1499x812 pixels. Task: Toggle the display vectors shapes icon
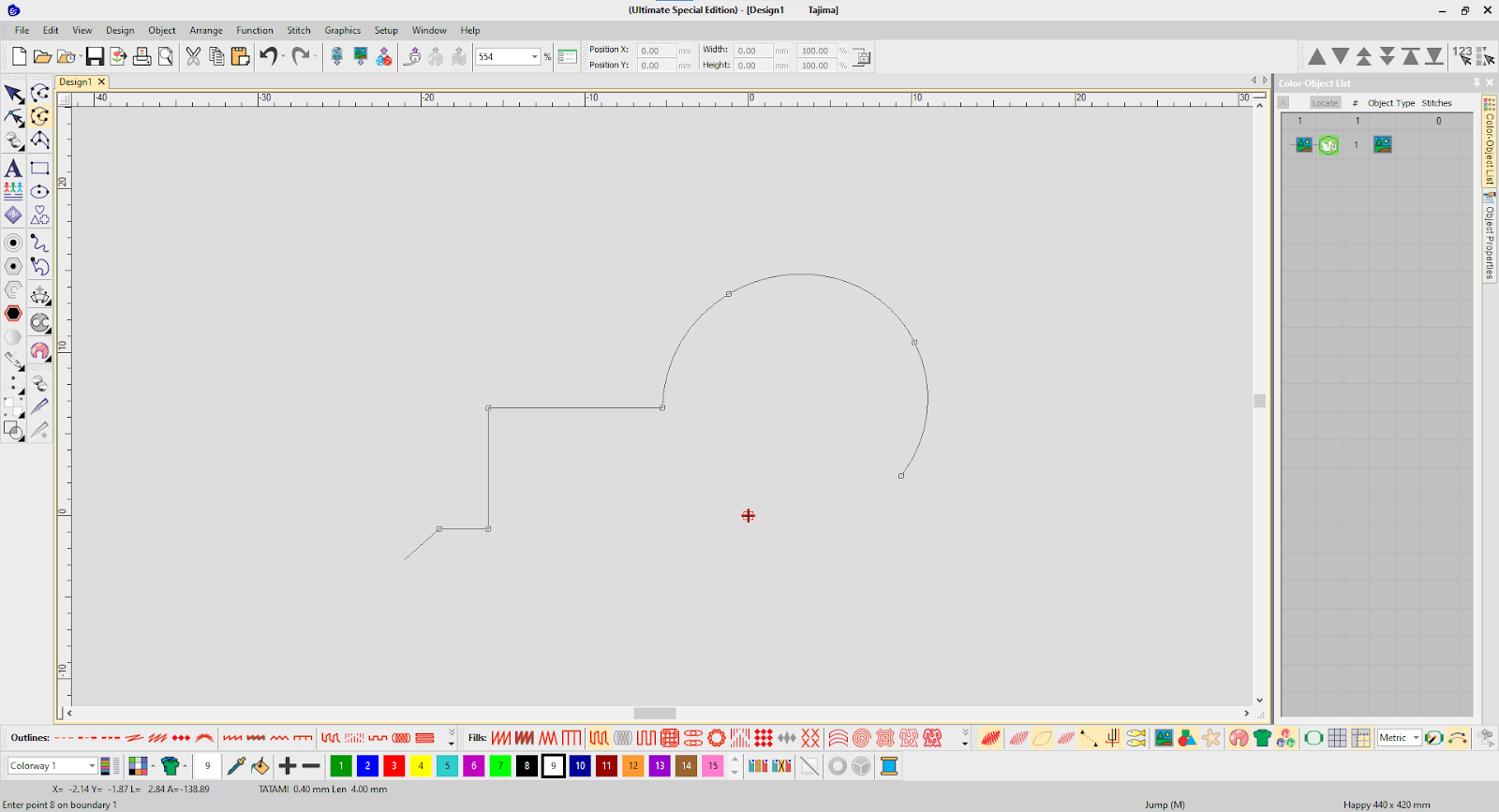click(1187, 738)
